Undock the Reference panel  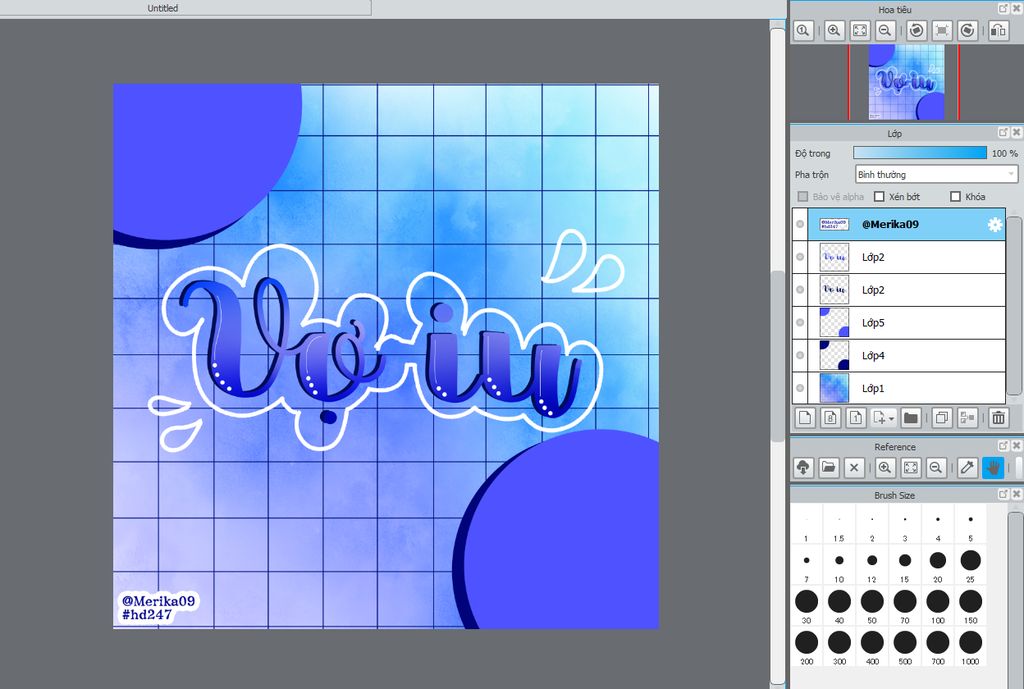pyautogui.click(x=1004, y=446)
